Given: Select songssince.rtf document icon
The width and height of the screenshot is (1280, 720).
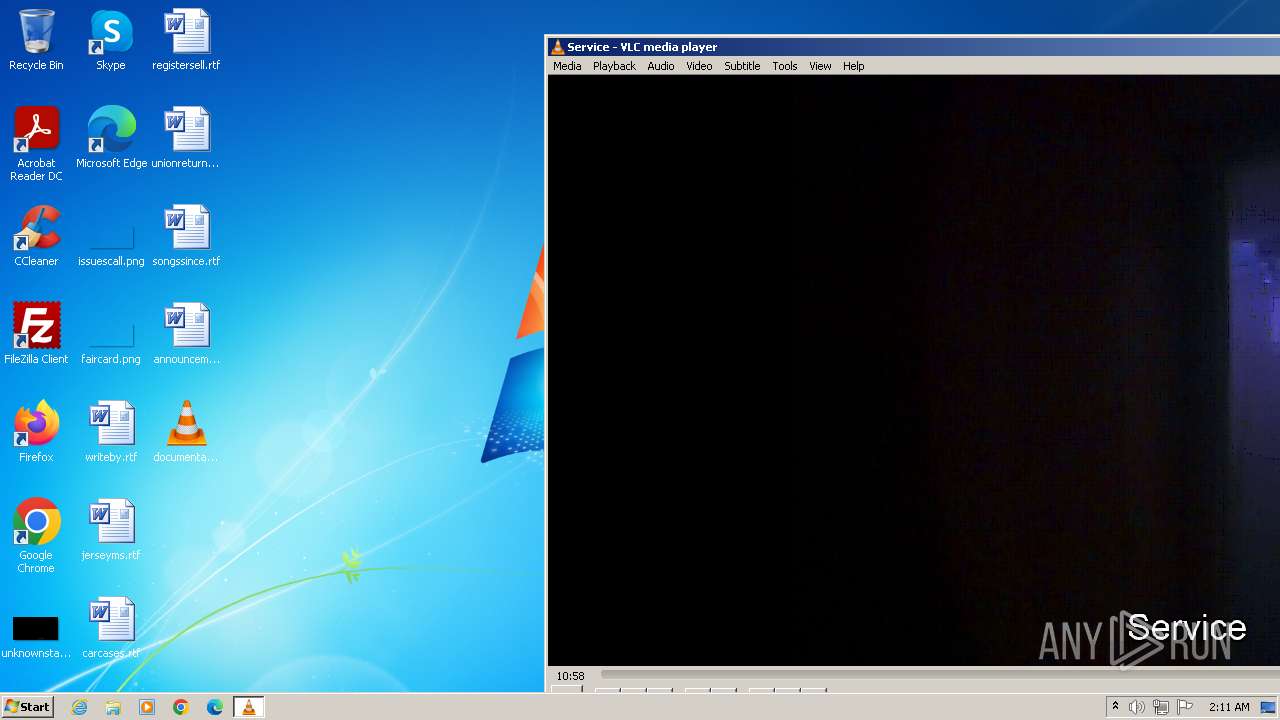Looking at the screenshot, I should pyautogui.click(x=186, y=236).
